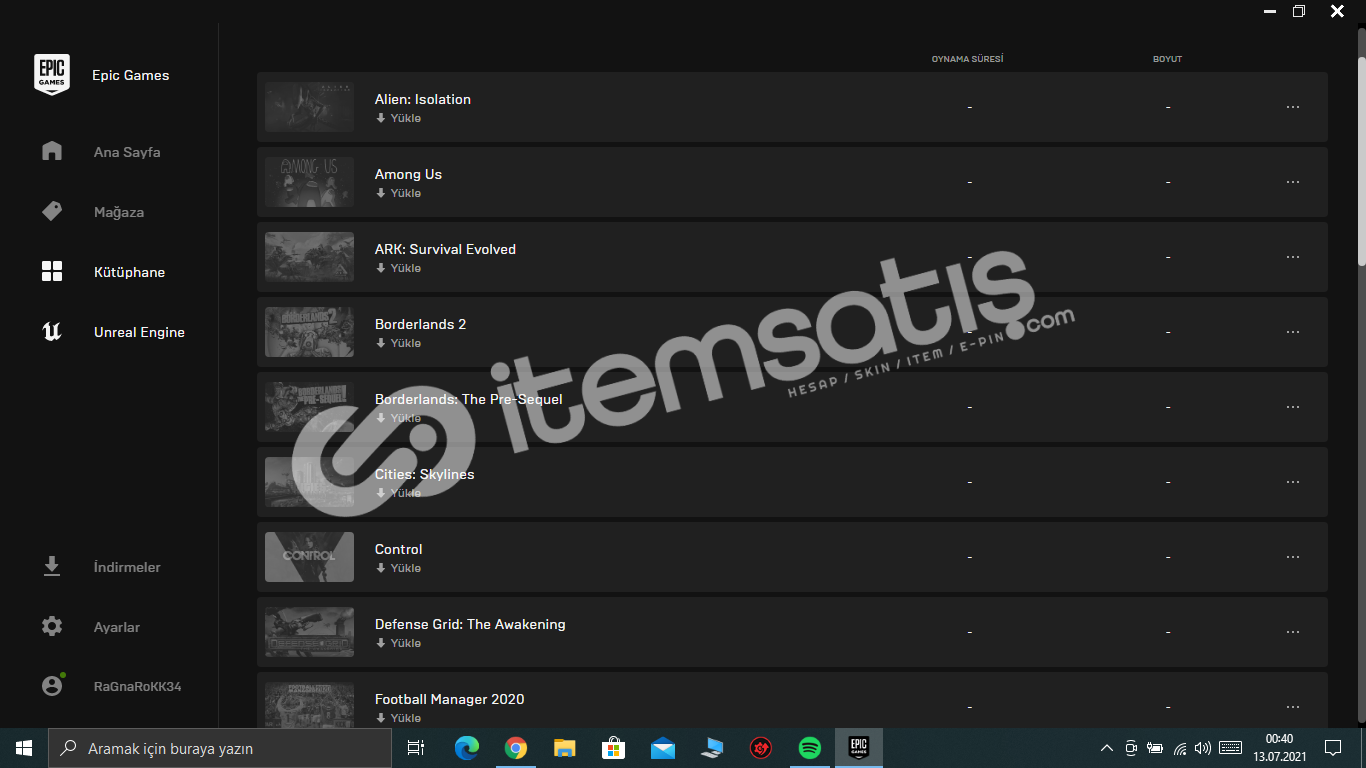Select Kütüphane in the sidebar

click(130, 272)
